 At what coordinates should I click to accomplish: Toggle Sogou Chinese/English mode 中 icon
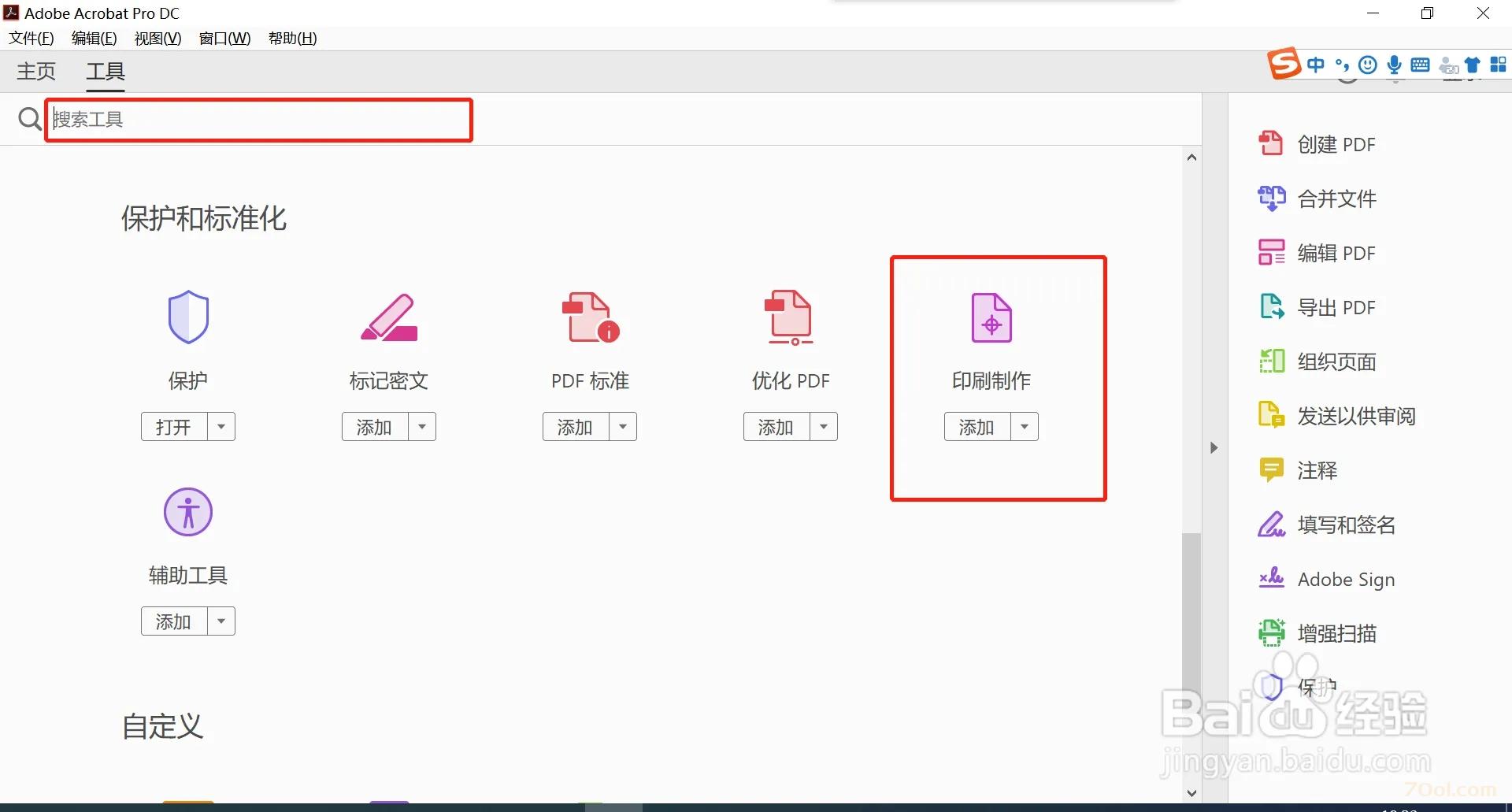pos(1315,65)
